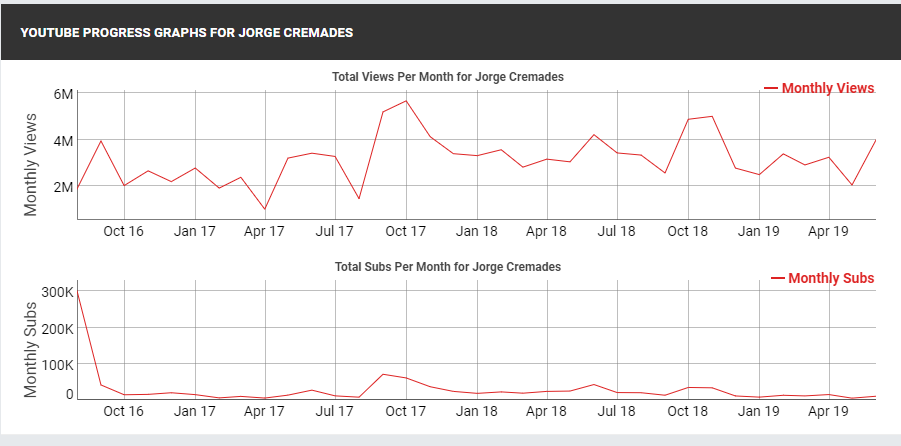Toggle the Monthly Subs legend entry
The height and width of the screenshot is (446, 901).
pyautogui.click(x=831, y=278)
